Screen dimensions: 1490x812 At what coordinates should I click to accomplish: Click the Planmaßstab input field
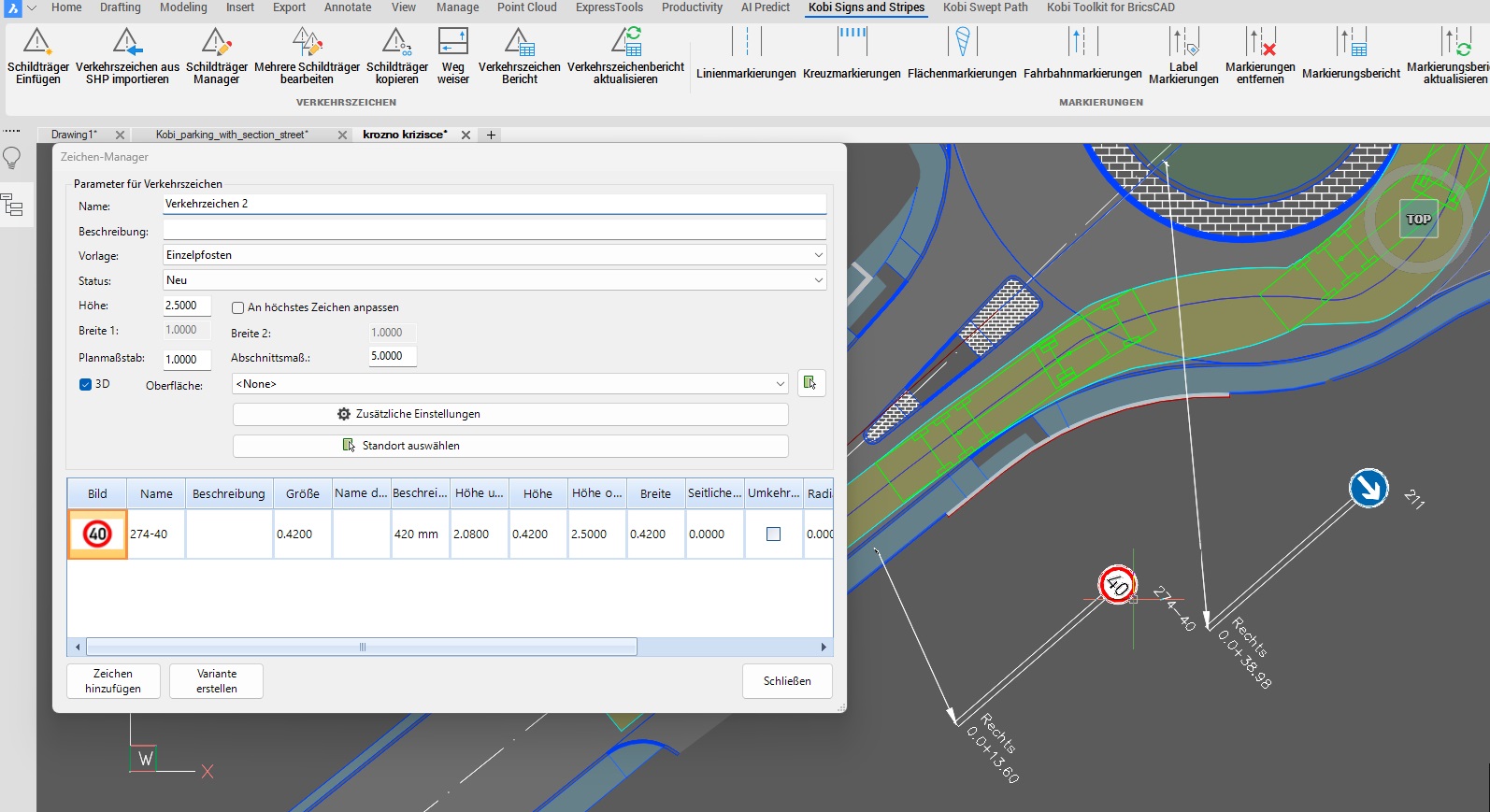(x=187, y=360)
